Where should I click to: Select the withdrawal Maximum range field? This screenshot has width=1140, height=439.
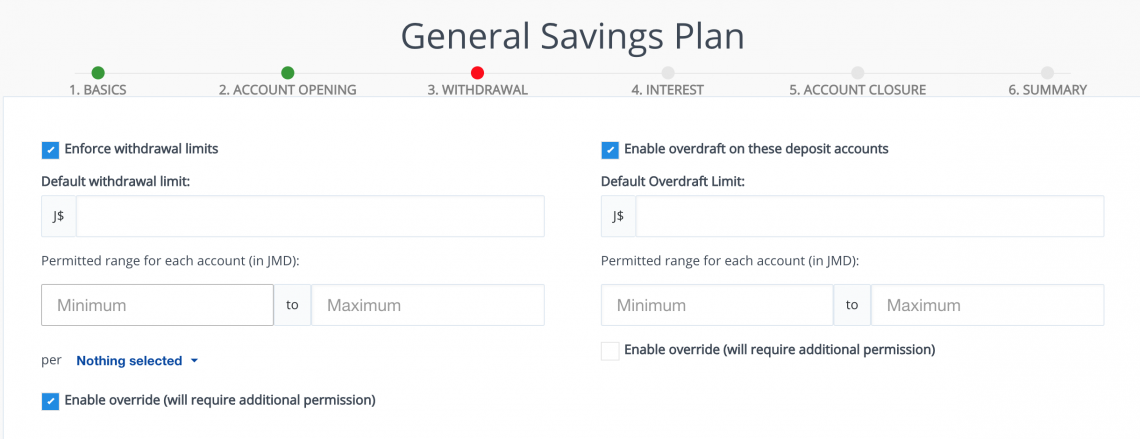tap(428, 305)
